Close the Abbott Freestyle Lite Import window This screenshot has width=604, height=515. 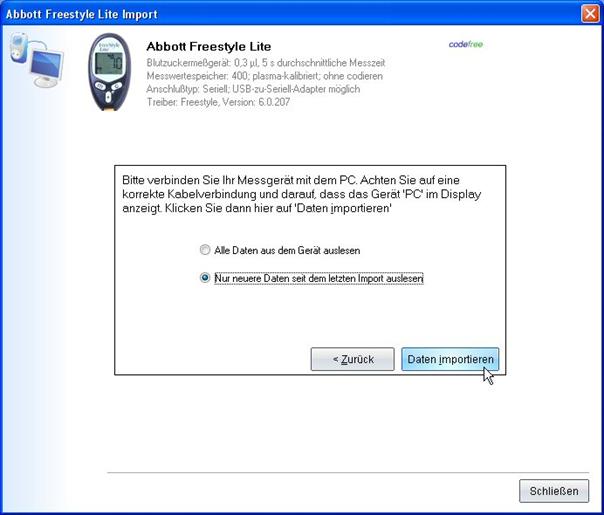590,14
